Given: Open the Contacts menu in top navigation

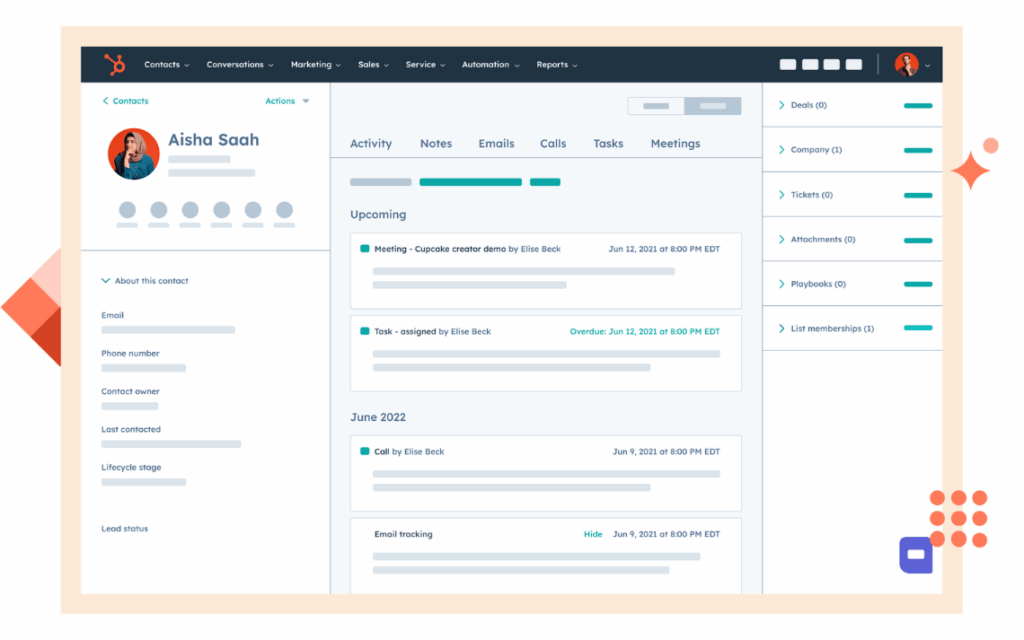Looking at the screenshot, I should tap(167, 65).
